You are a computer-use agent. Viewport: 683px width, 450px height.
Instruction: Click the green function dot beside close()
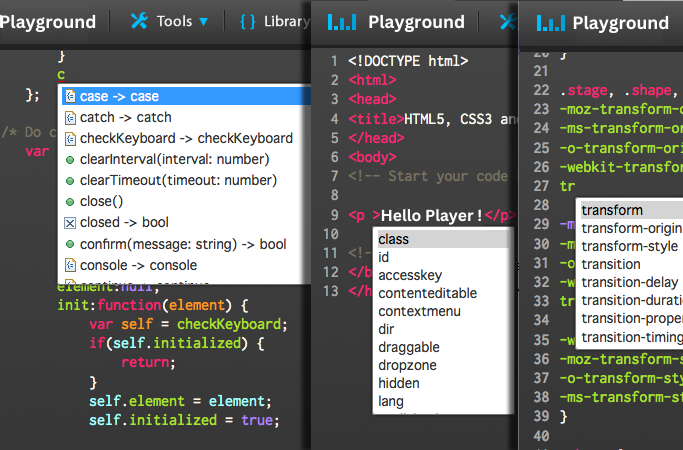(70, 202)
